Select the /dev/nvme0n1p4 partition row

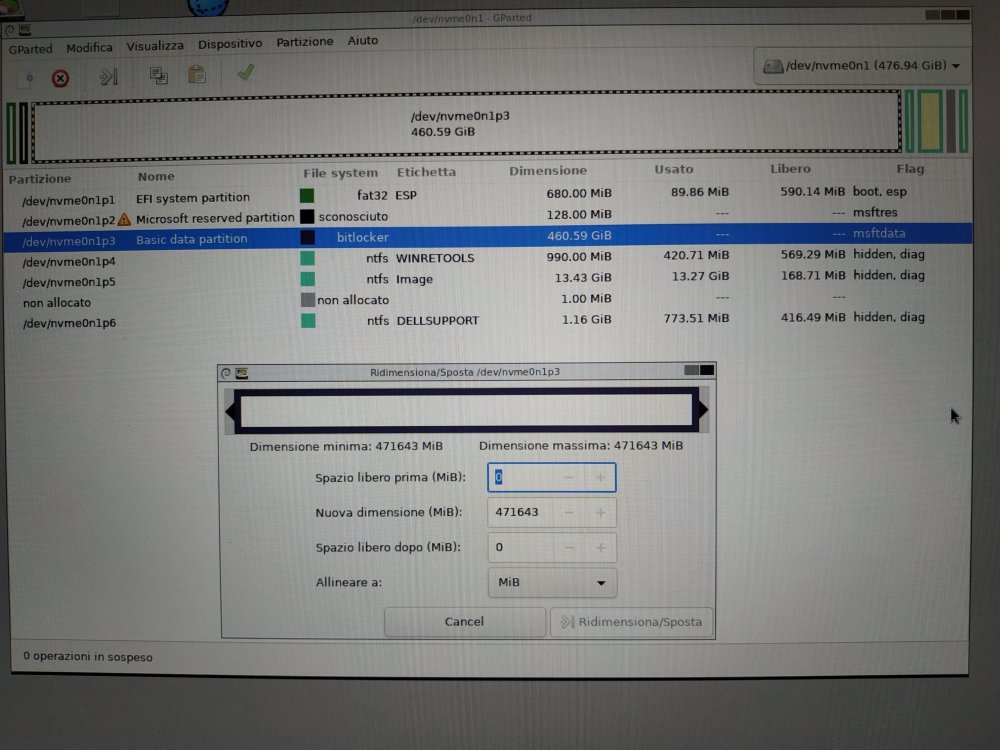point(488,258)
